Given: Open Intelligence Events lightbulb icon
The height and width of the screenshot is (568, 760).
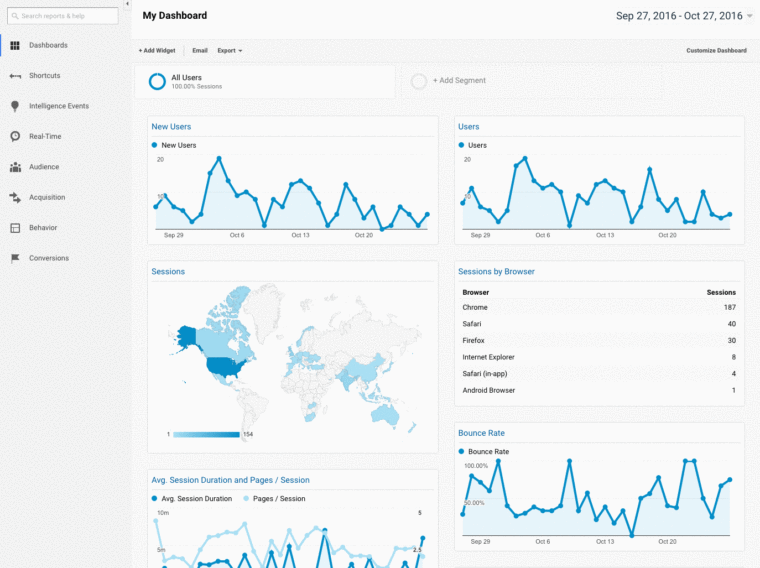Looking at the screenshot, I should pos(15,106).
